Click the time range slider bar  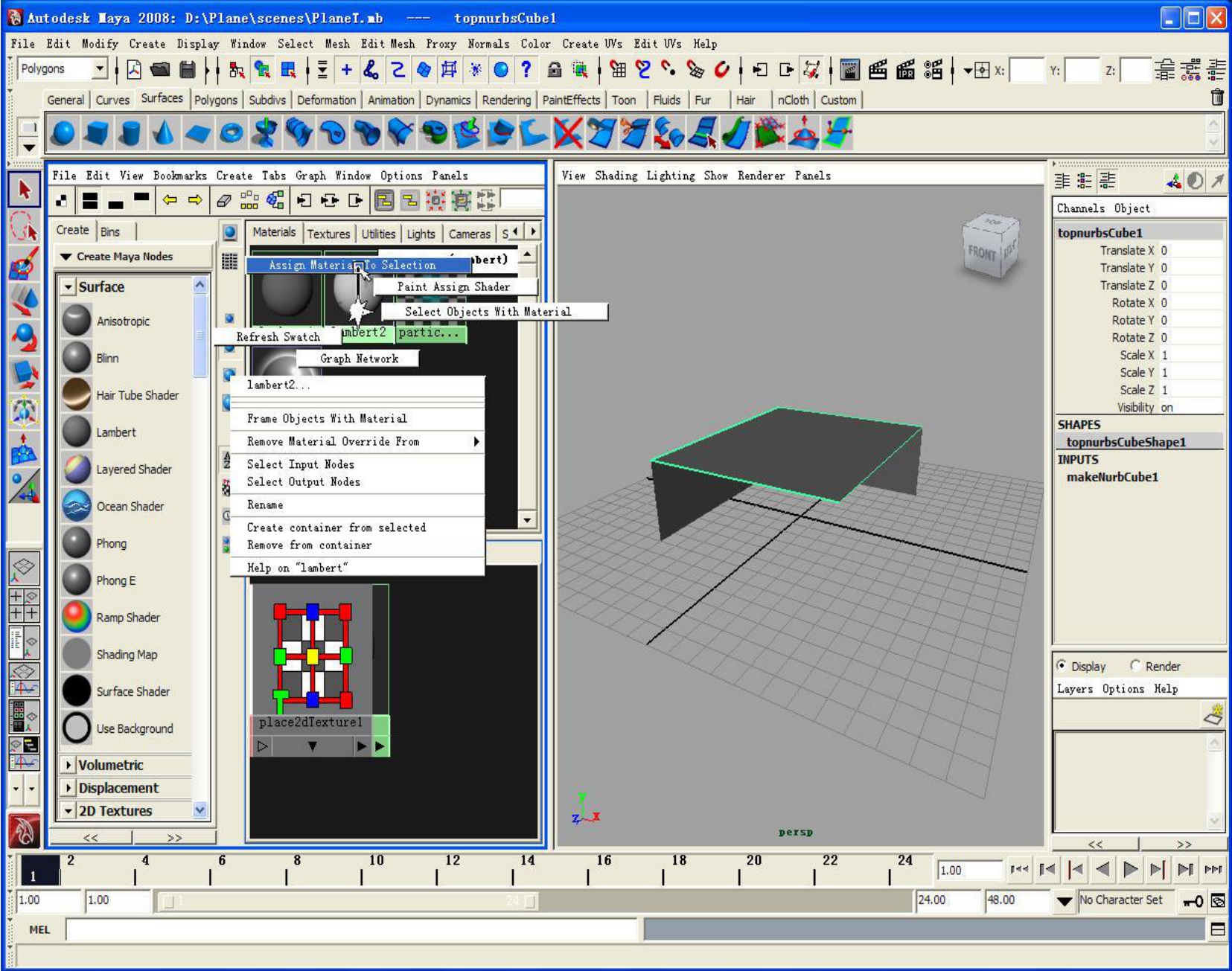click(x=350, y=901)
